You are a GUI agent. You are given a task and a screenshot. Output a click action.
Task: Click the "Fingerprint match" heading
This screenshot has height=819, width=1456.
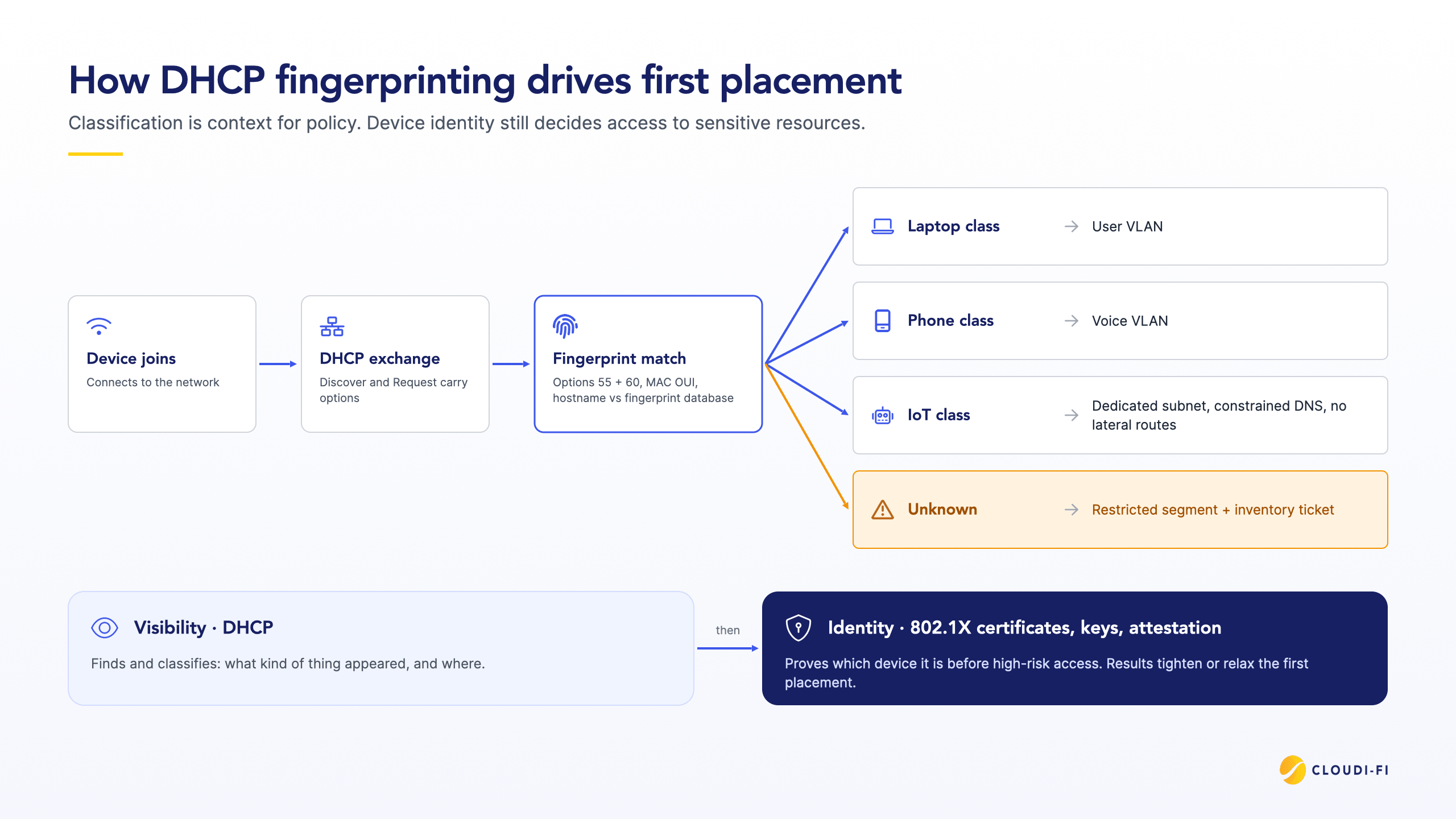pos(619,359)
